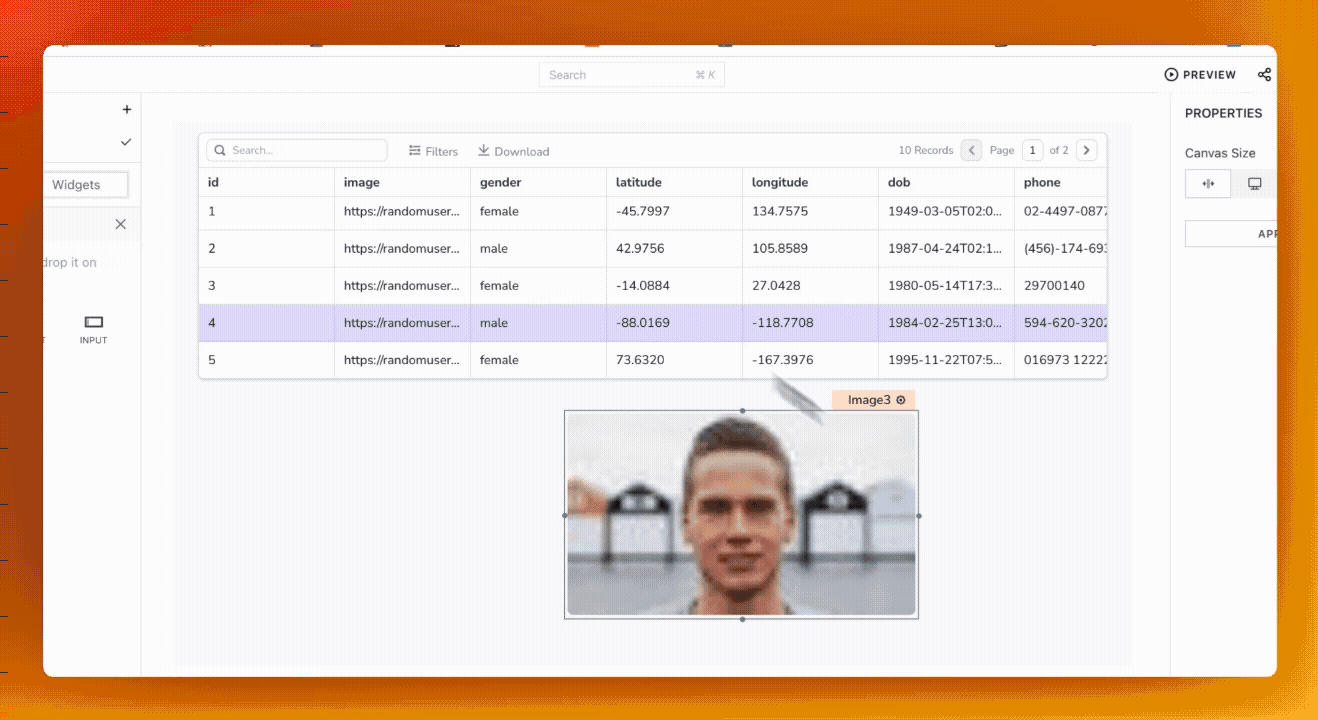Select the INPUT widget in the widgets panel
This screenshot has height=720, width=1318.
point(93,328)
